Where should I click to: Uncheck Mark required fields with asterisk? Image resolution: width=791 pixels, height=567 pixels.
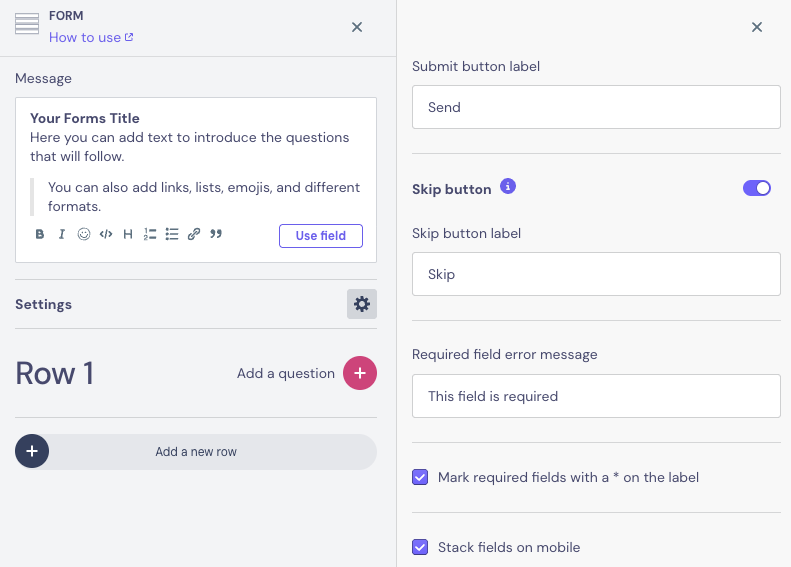(x=420, y=478)
